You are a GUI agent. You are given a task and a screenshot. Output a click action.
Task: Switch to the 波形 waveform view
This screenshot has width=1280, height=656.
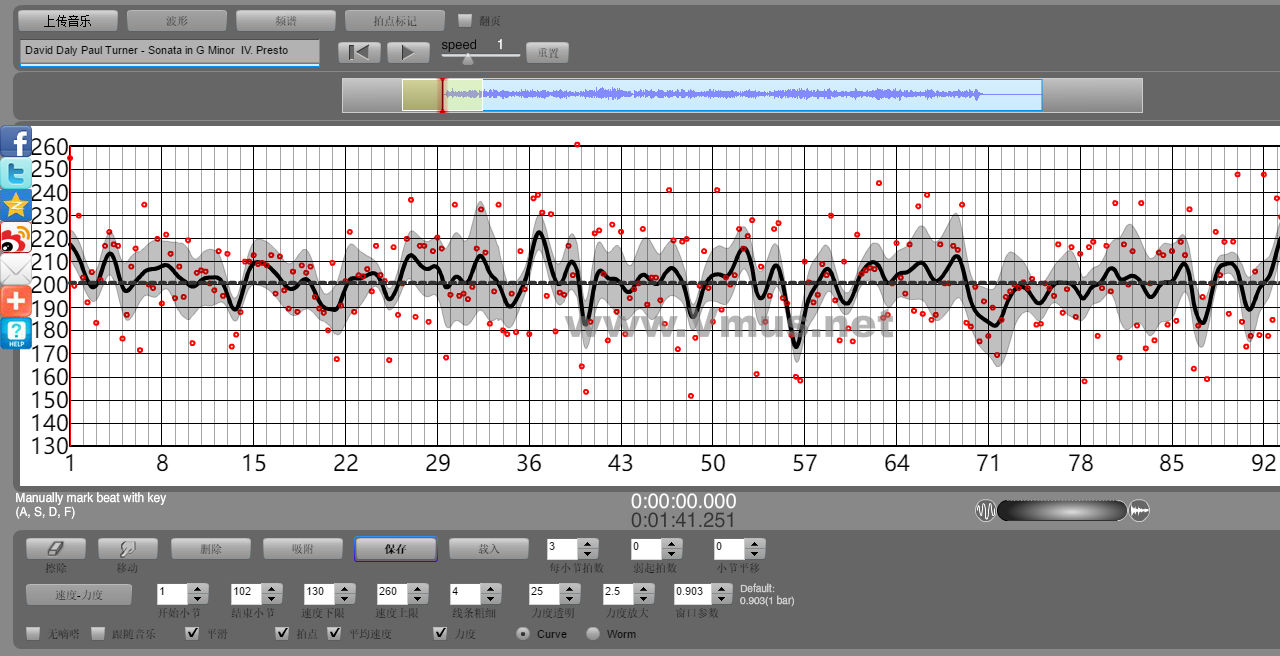tap(177, 20)
